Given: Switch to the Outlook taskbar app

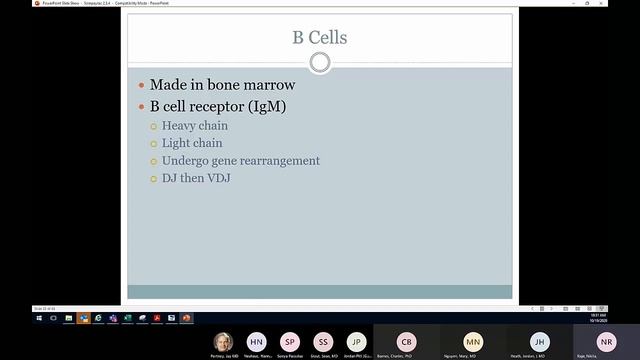Looking at the screenshot, I should tap(84, 318).
